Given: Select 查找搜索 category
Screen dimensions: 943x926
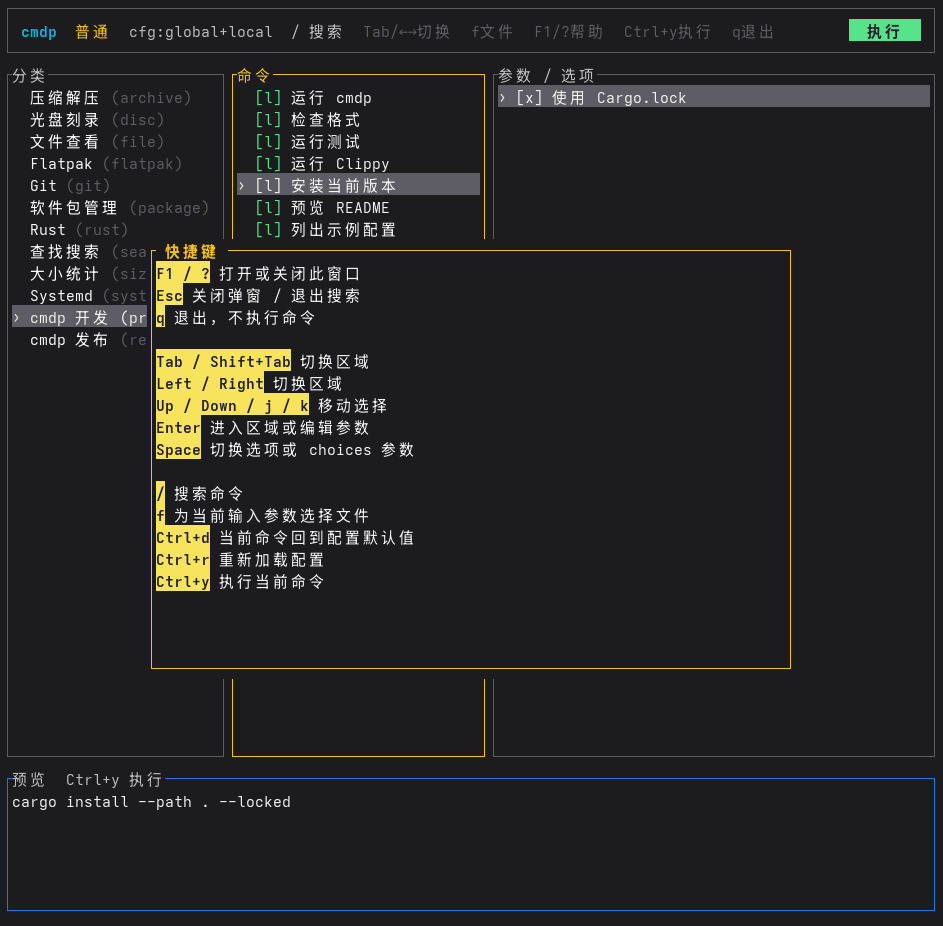Looking at the screenshot, I should (x=88, y=252).
